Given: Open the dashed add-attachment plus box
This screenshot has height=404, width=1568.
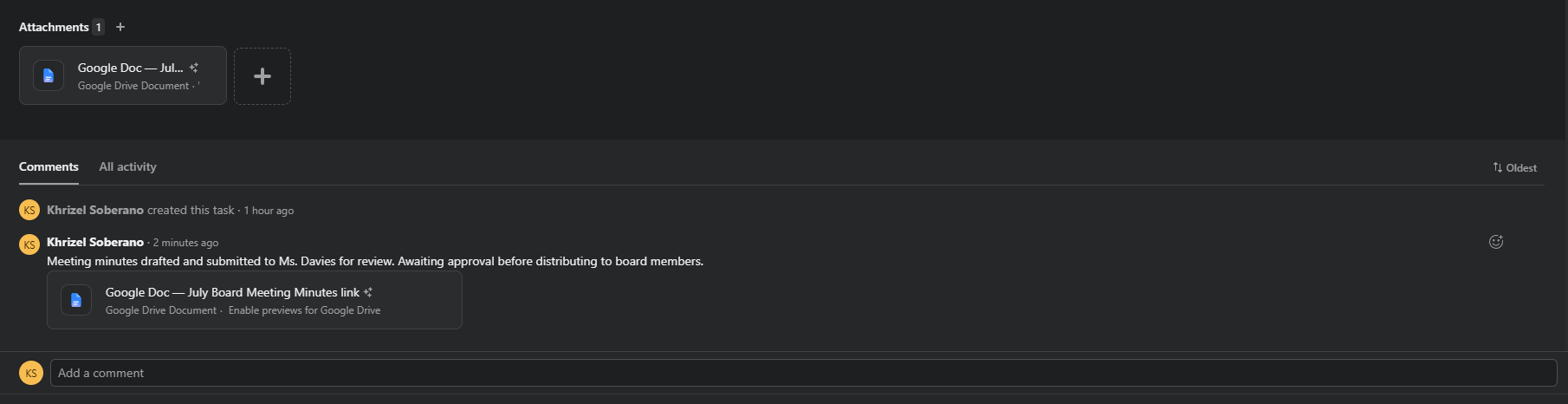Looking at the screenshot, I should (262, 76).
